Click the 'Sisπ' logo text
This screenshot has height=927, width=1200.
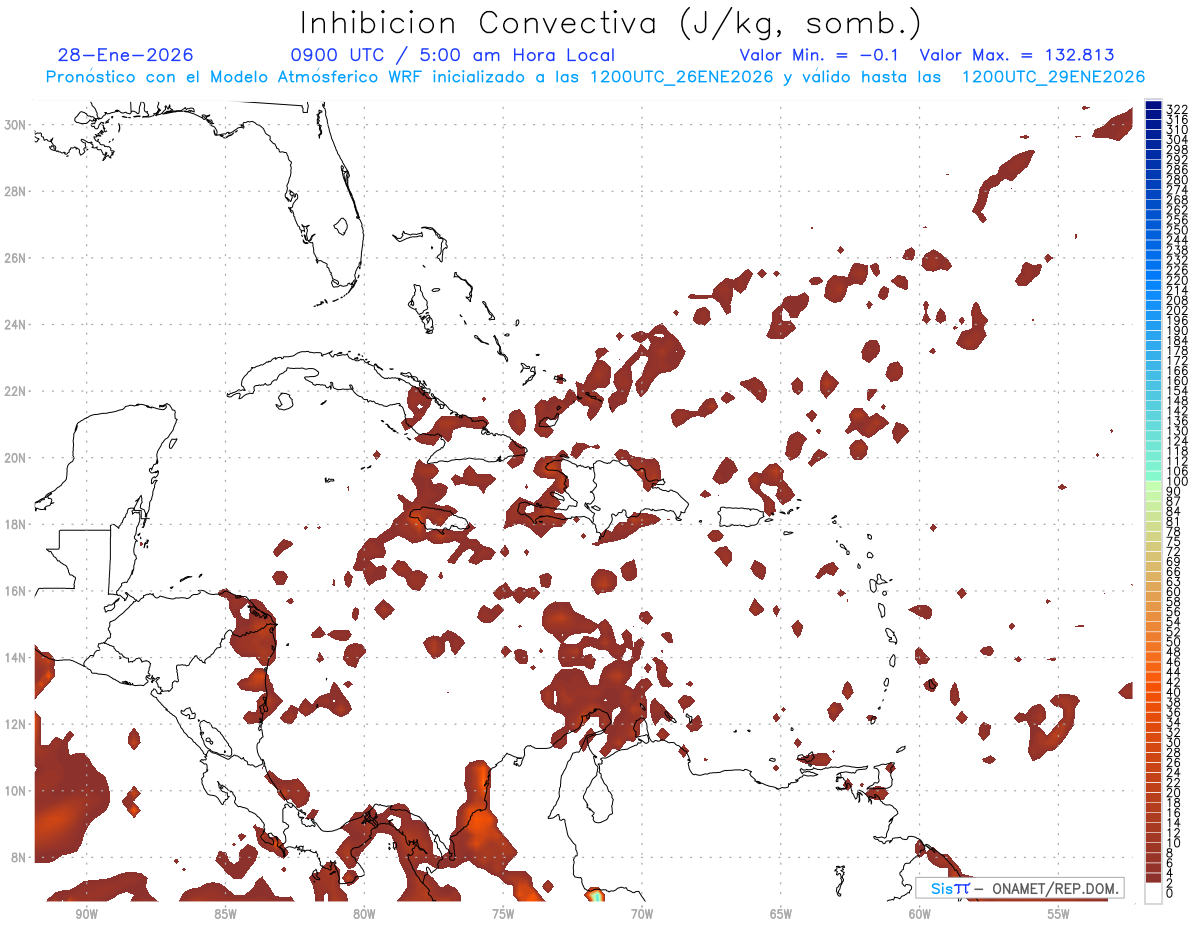950,888
